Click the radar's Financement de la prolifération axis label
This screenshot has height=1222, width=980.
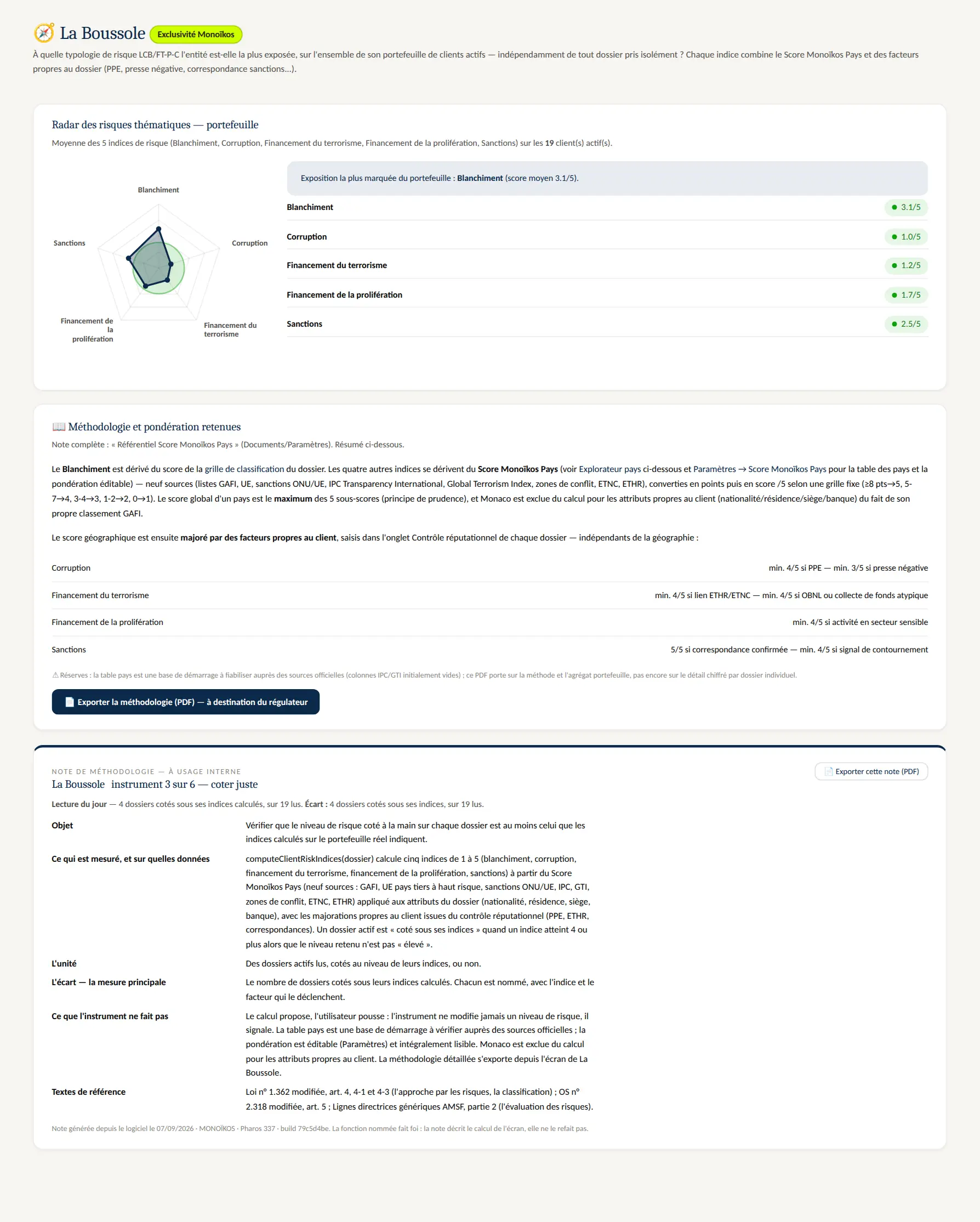tap(87, 330)
